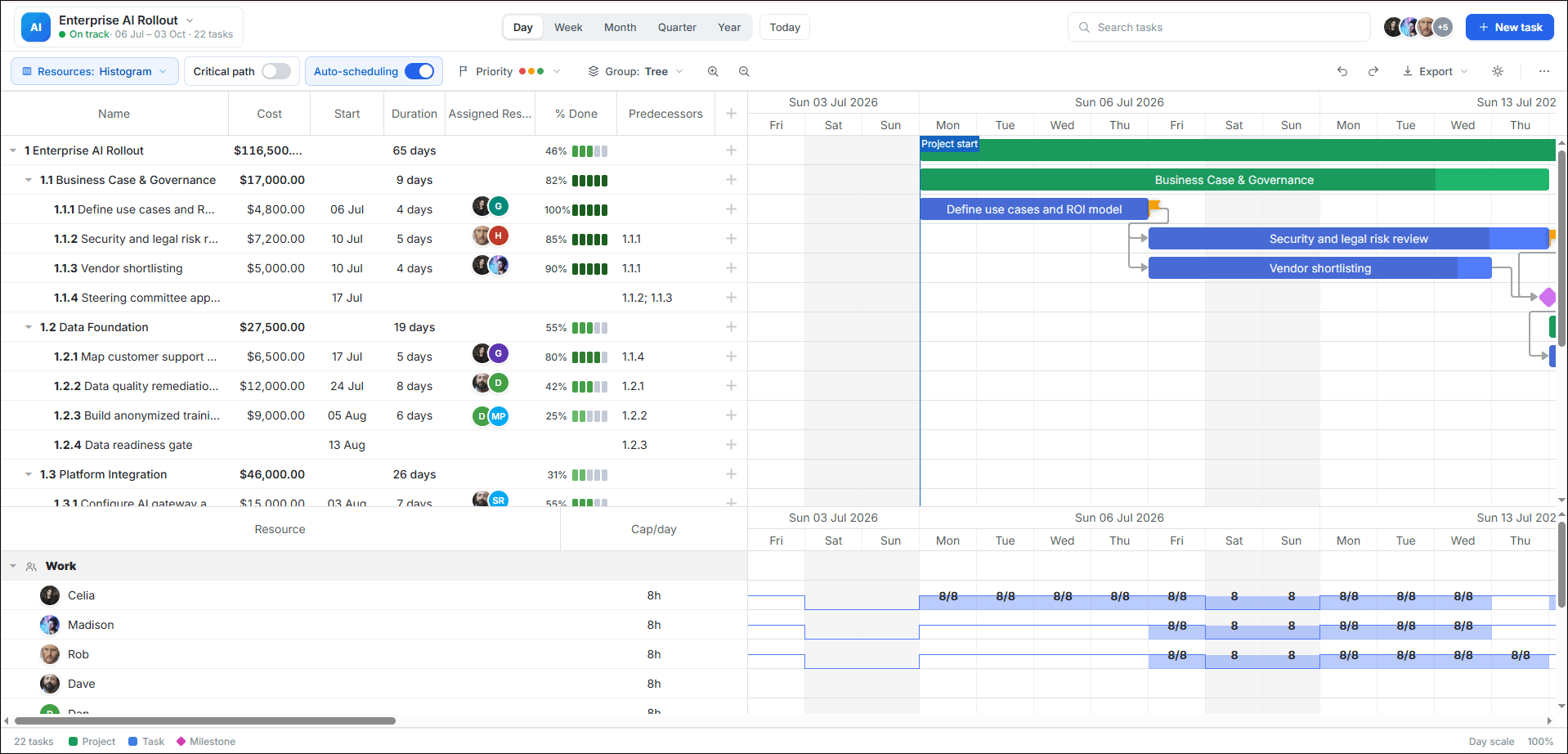Click the Security and legal risk review bar

1348,239
